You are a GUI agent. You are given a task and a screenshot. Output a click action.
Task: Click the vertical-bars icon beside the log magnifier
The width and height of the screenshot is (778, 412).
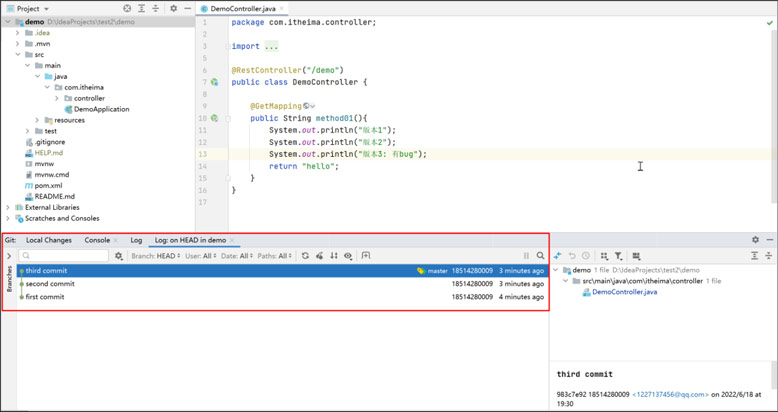[x=526, y=256]
